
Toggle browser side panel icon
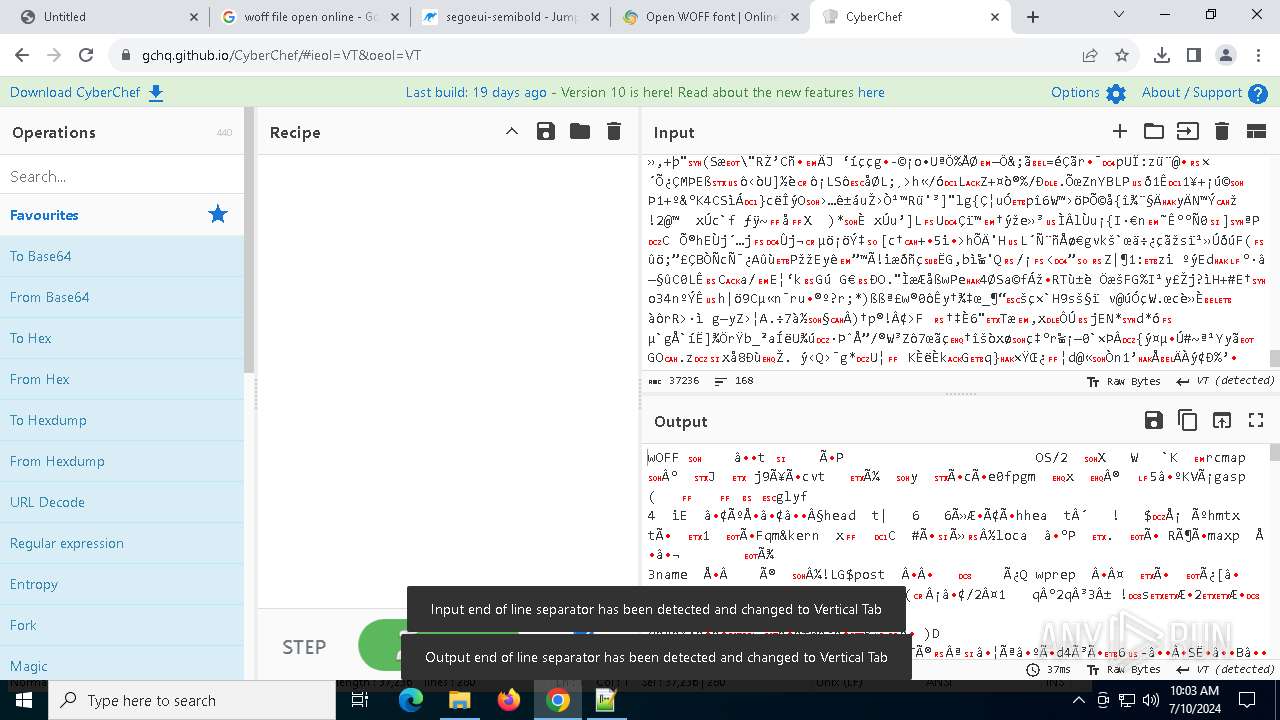(1194, 56)
